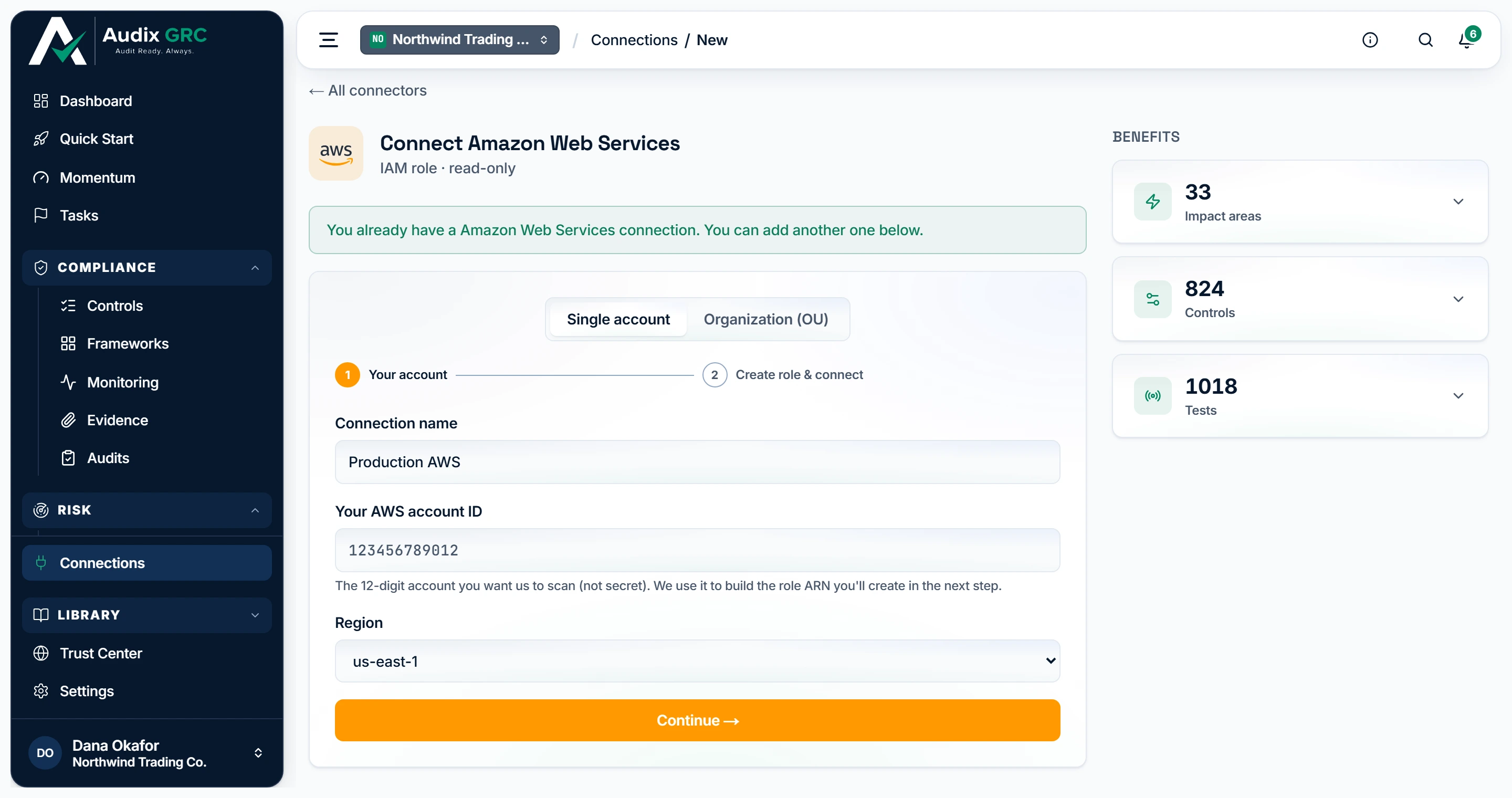Open Momentum page in sidebar
This screenshot has height=798, width=1512.
point(98,178)
